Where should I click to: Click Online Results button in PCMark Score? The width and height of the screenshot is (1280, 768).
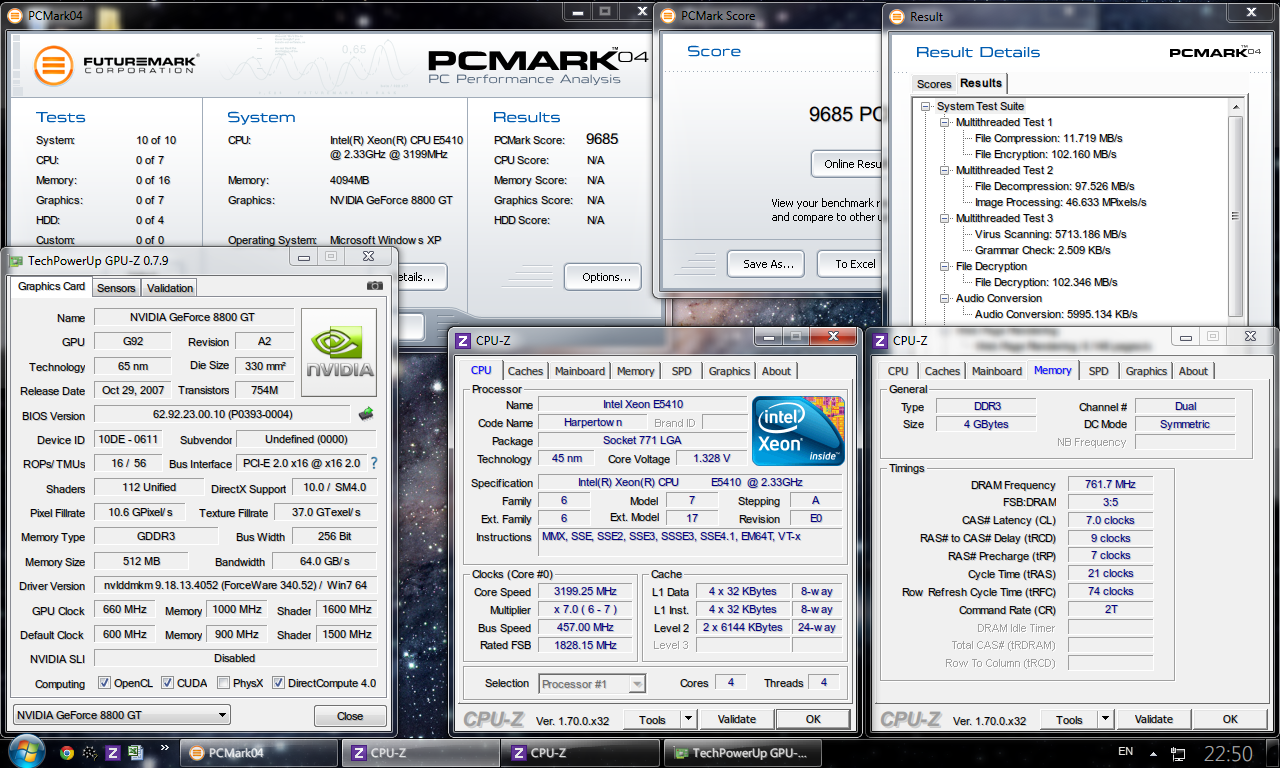849,164
